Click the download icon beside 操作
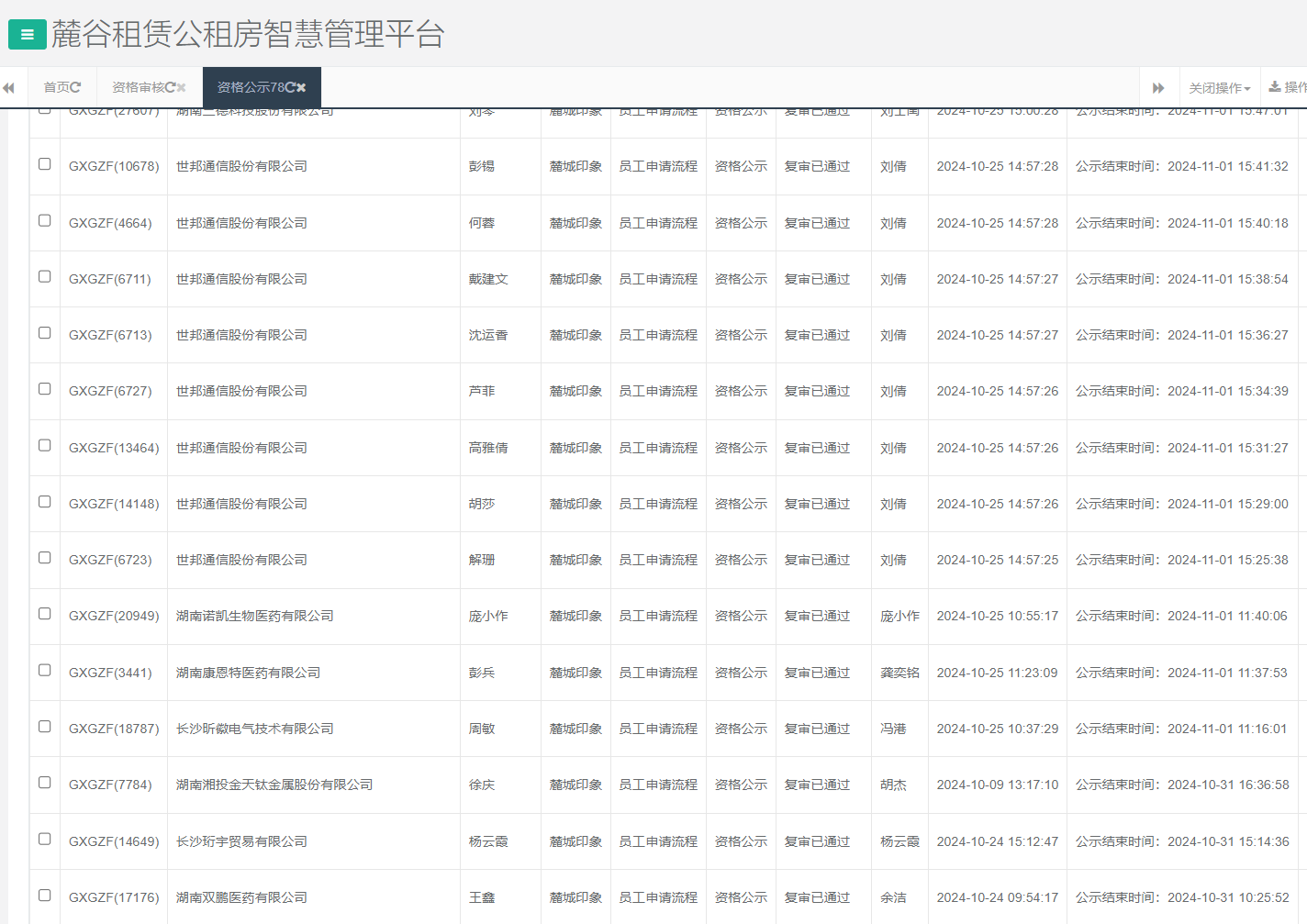This screenshot has width=1307, height=924. click(x=1275, y=88)
